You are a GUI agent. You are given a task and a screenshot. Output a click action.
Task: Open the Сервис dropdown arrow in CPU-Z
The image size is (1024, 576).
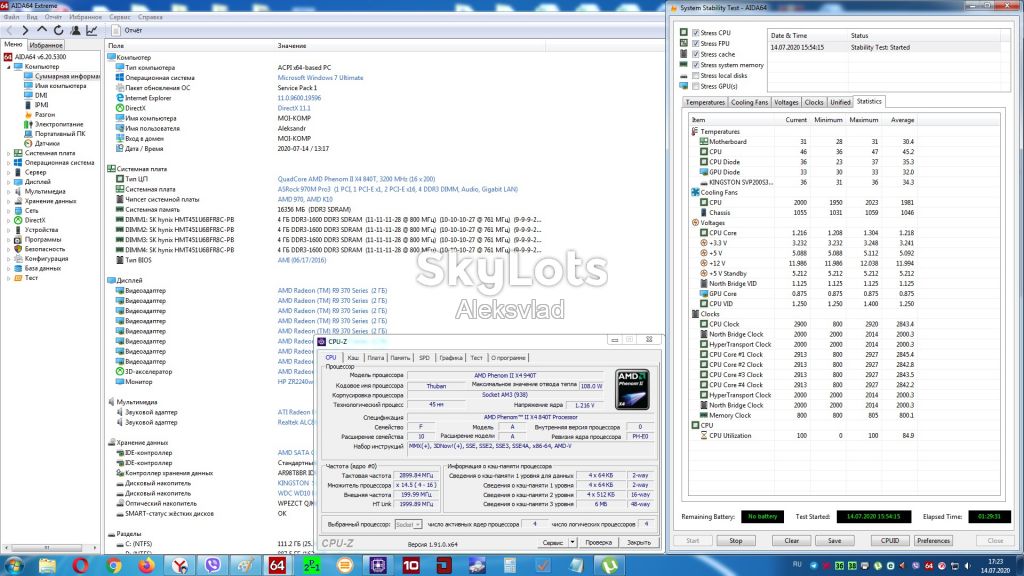pyautogui.click(x=572, y=543)
